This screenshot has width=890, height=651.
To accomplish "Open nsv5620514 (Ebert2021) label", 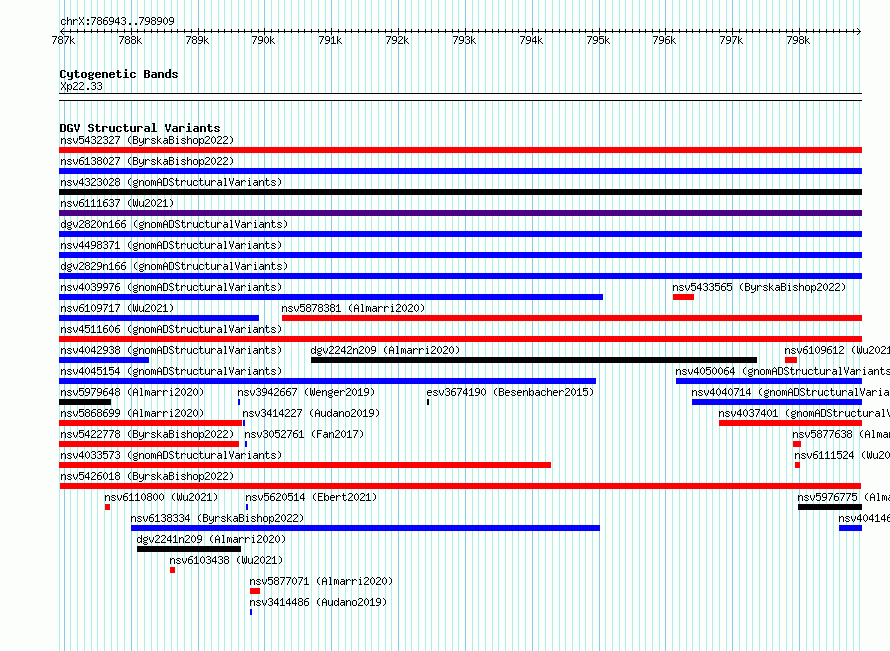I will 312,497.
